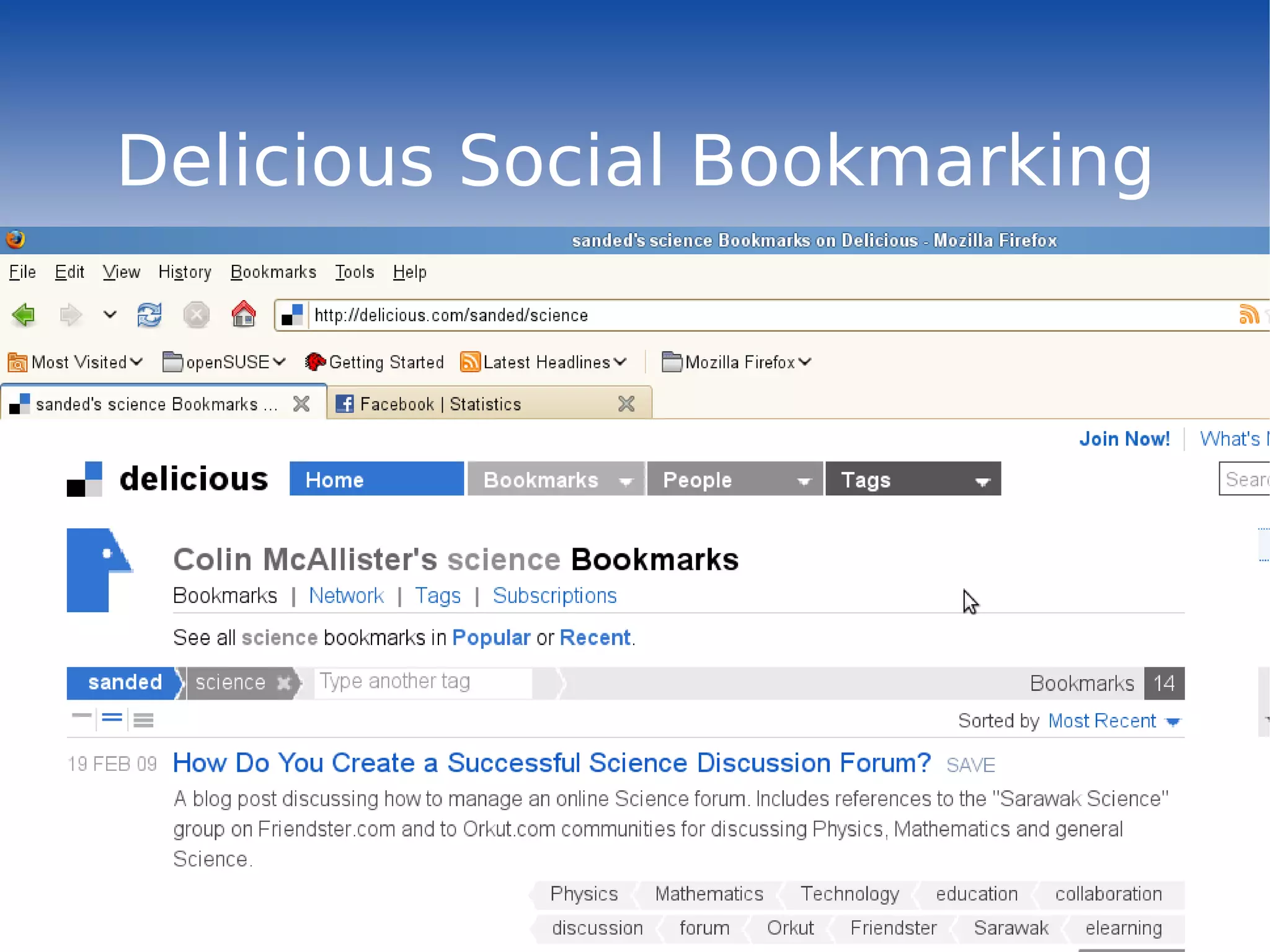Click the blue user profile avatar

coord(99,570)
